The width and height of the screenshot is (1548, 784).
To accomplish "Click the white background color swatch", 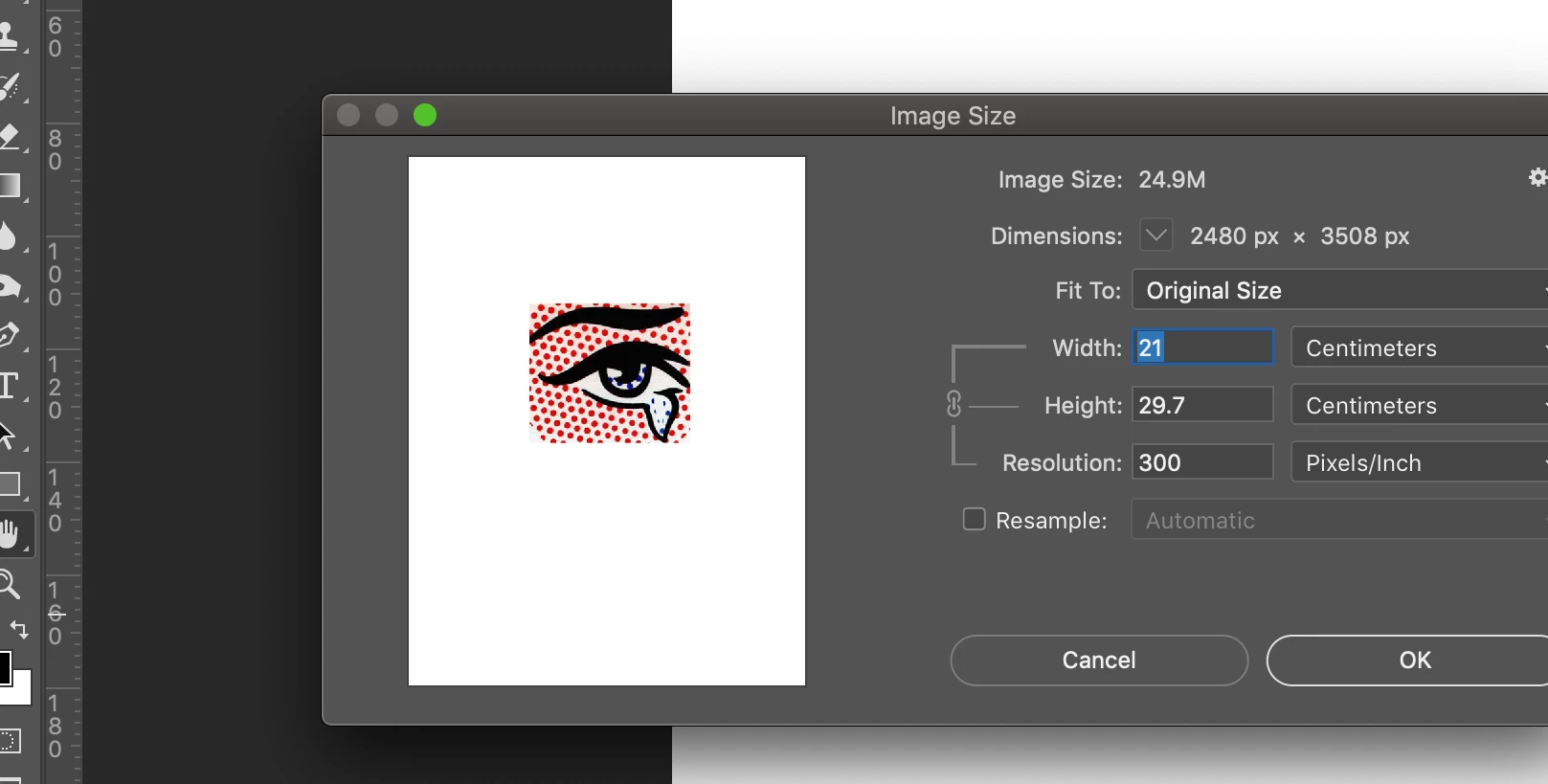I will (21, 690).
